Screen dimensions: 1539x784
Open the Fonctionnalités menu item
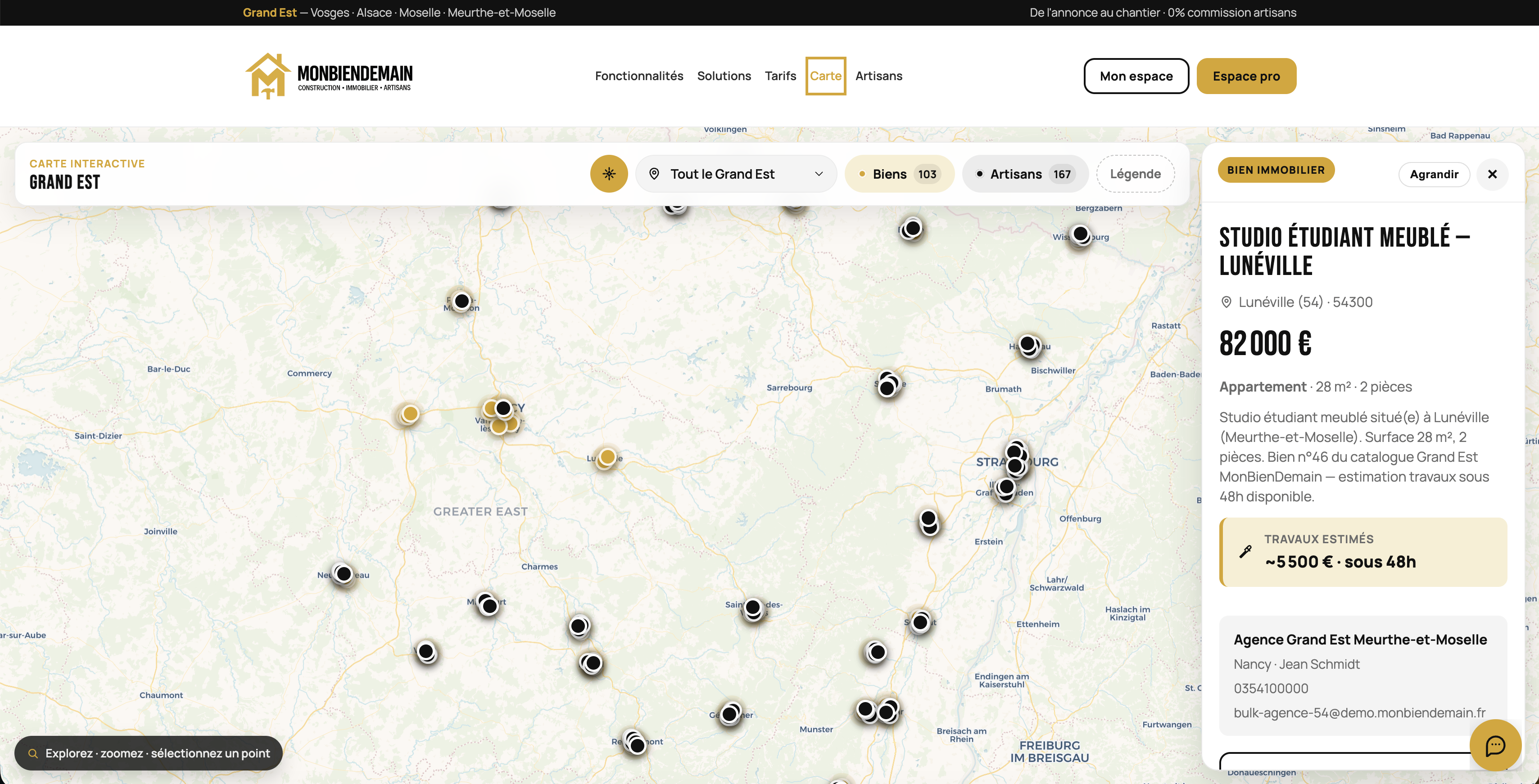pos(638,76)
